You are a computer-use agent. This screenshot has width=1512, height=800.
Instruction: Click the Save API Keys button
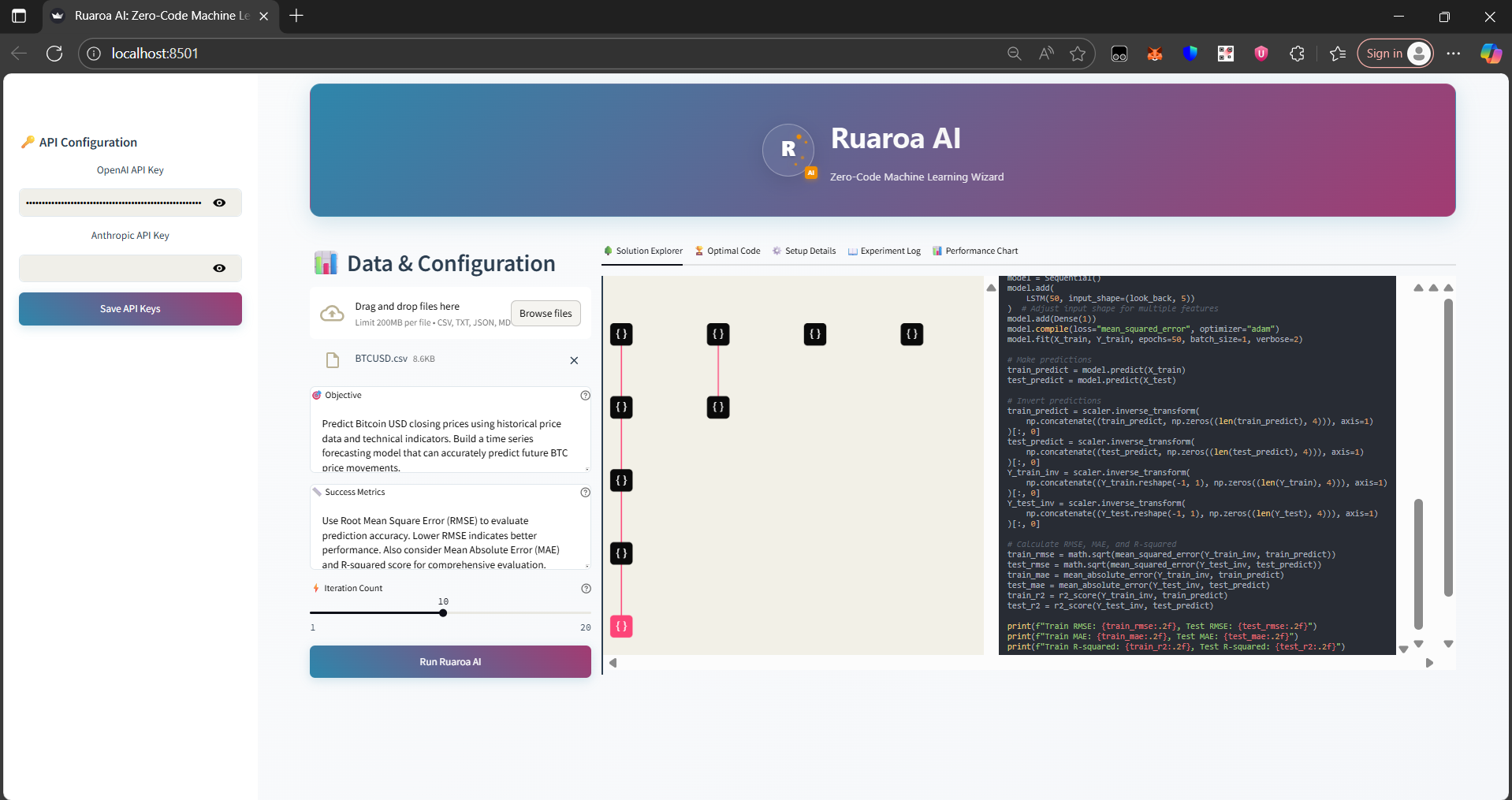coord(130,309)
